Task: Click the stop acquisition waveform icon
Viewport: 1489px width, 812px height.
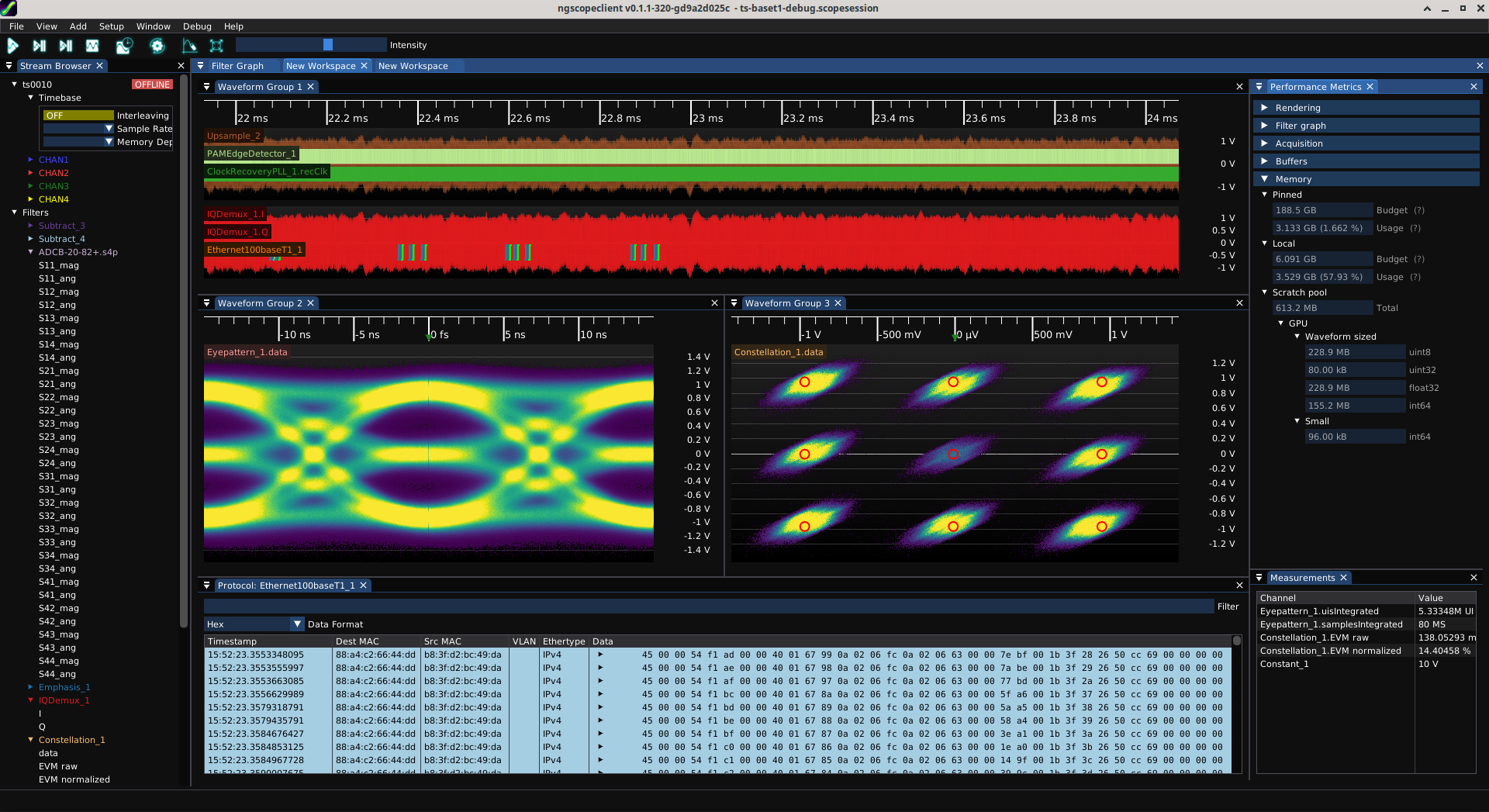Action: coord(92,46)
